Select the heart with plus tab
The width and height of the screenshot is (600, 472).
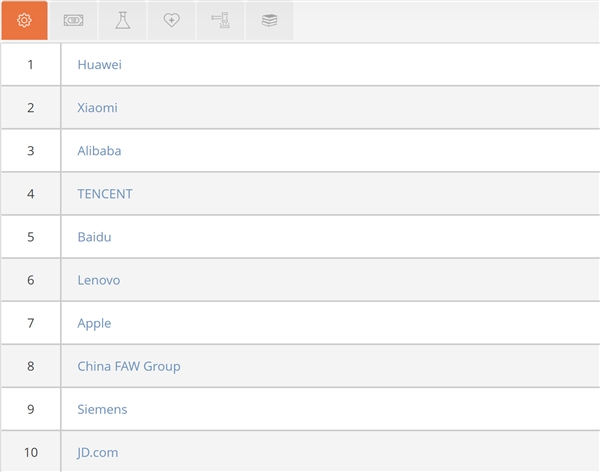pyautogui.click(x=172, y=21)
